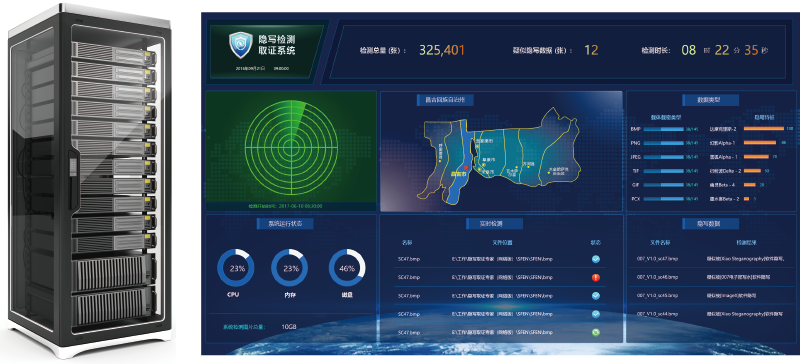
Task: Click the blue shield logo icon
Action: pos(240,45)
